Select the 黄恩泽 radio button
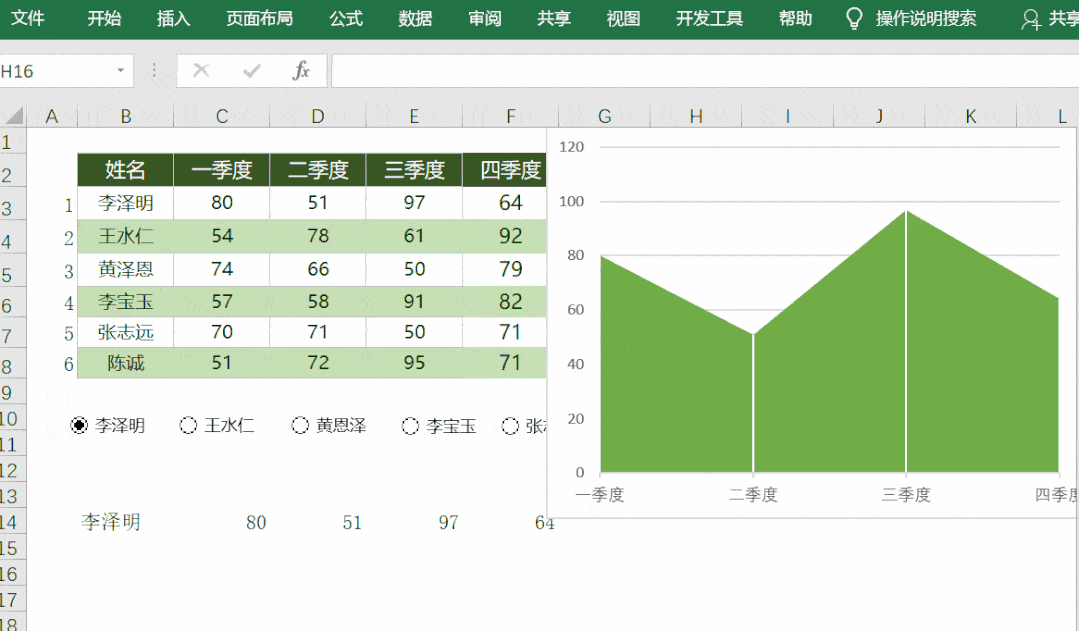The width and height of the screenshot is (1079, 631). click(299, 425)
